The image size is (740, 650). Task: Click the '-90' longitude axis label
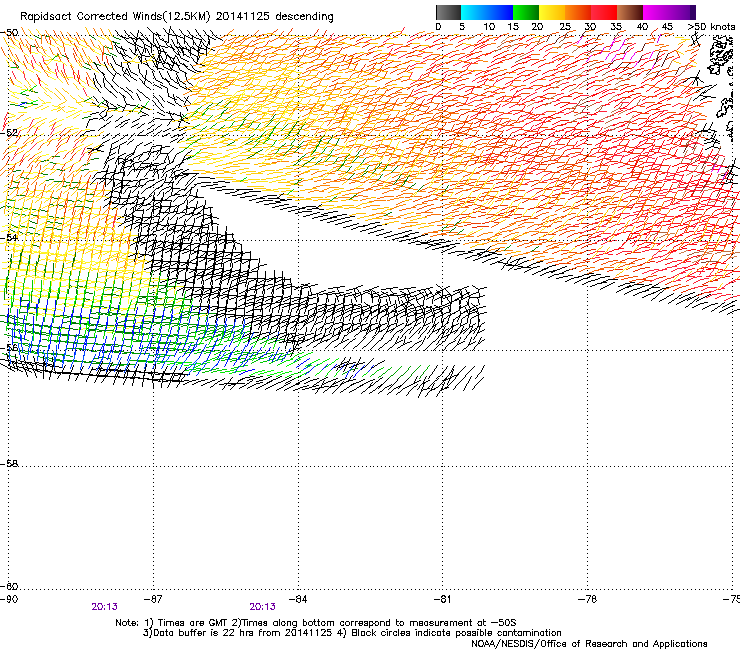(x=9, y=599)
